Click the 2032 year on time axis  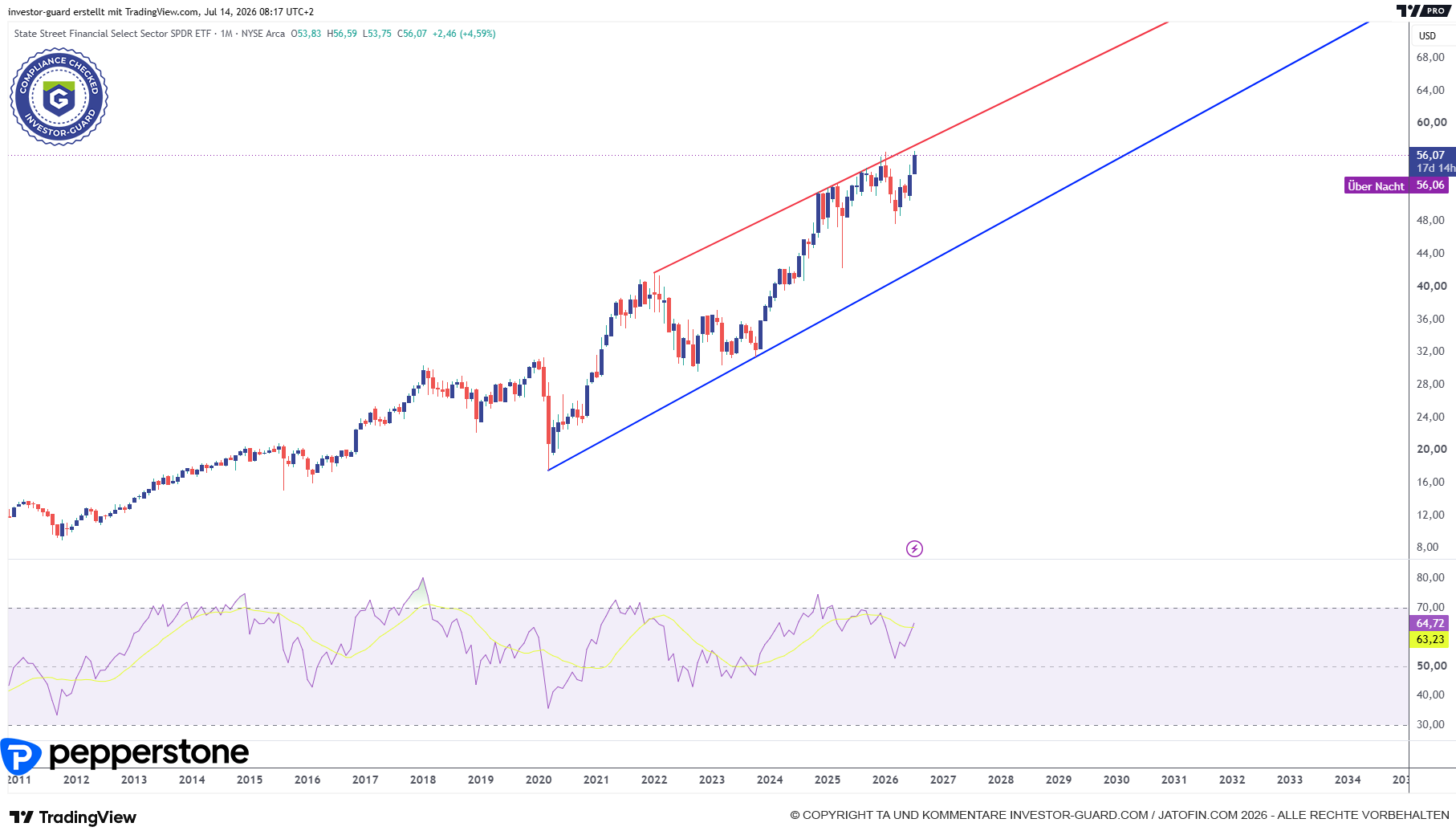pos(1232,780)
